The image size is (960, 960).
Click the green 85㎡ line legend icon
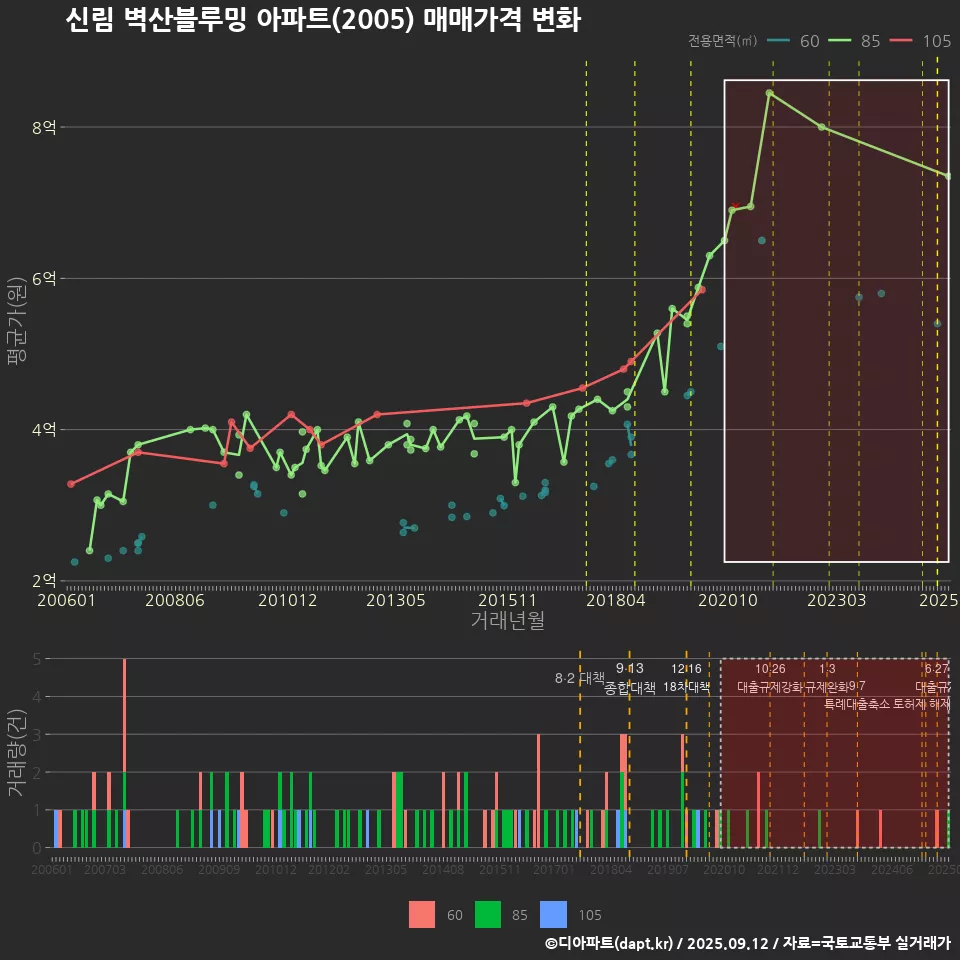click(x=841, y=41)
